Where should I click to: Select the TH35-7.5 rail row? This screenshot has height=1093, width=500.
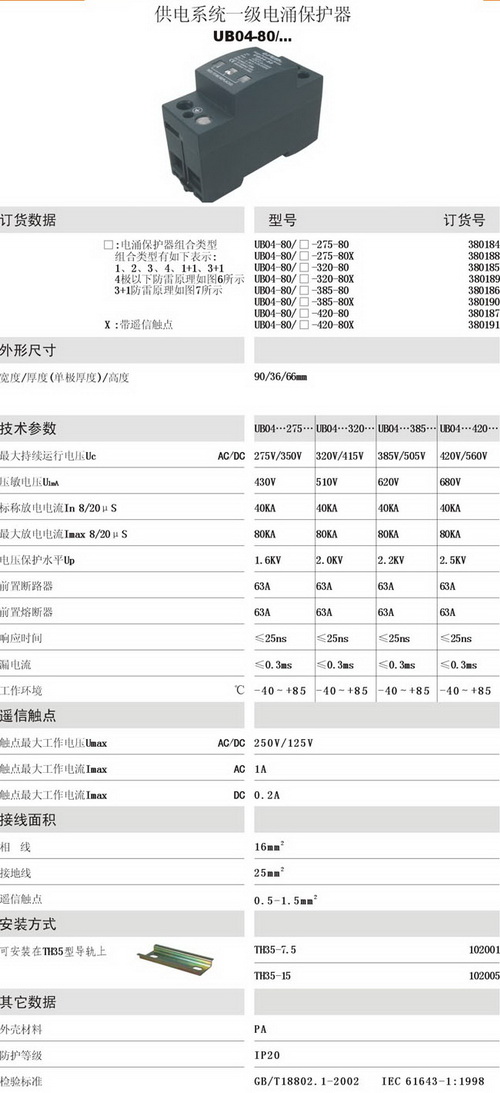(377, 950)
